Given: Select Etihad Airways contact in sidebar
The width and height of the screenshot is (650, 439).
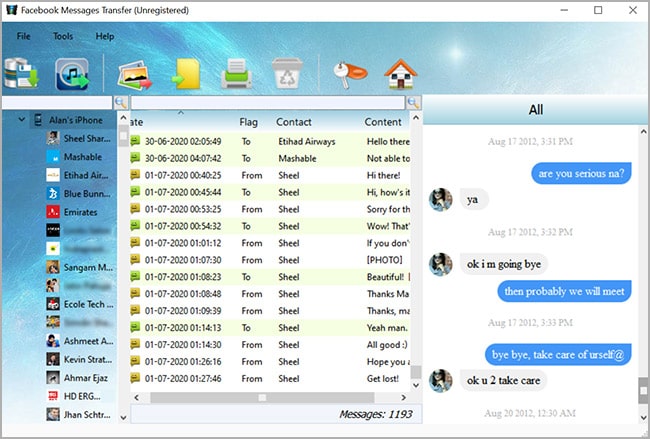Looking at the screenshot, I should [84, 175].
